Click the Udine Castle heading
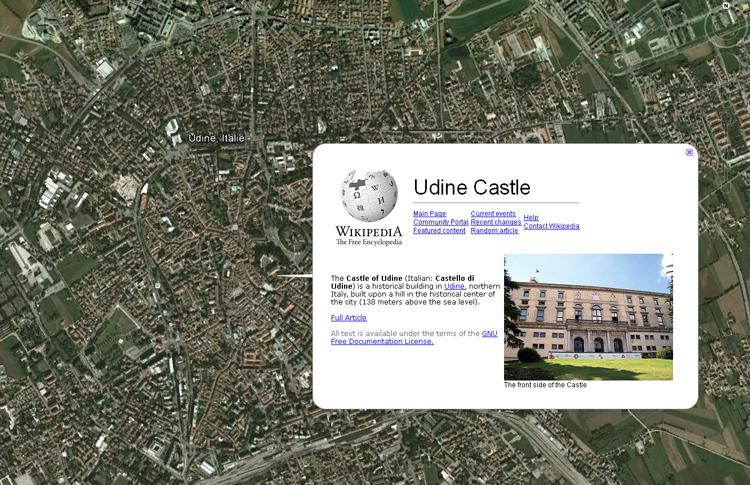 (472, 187)
